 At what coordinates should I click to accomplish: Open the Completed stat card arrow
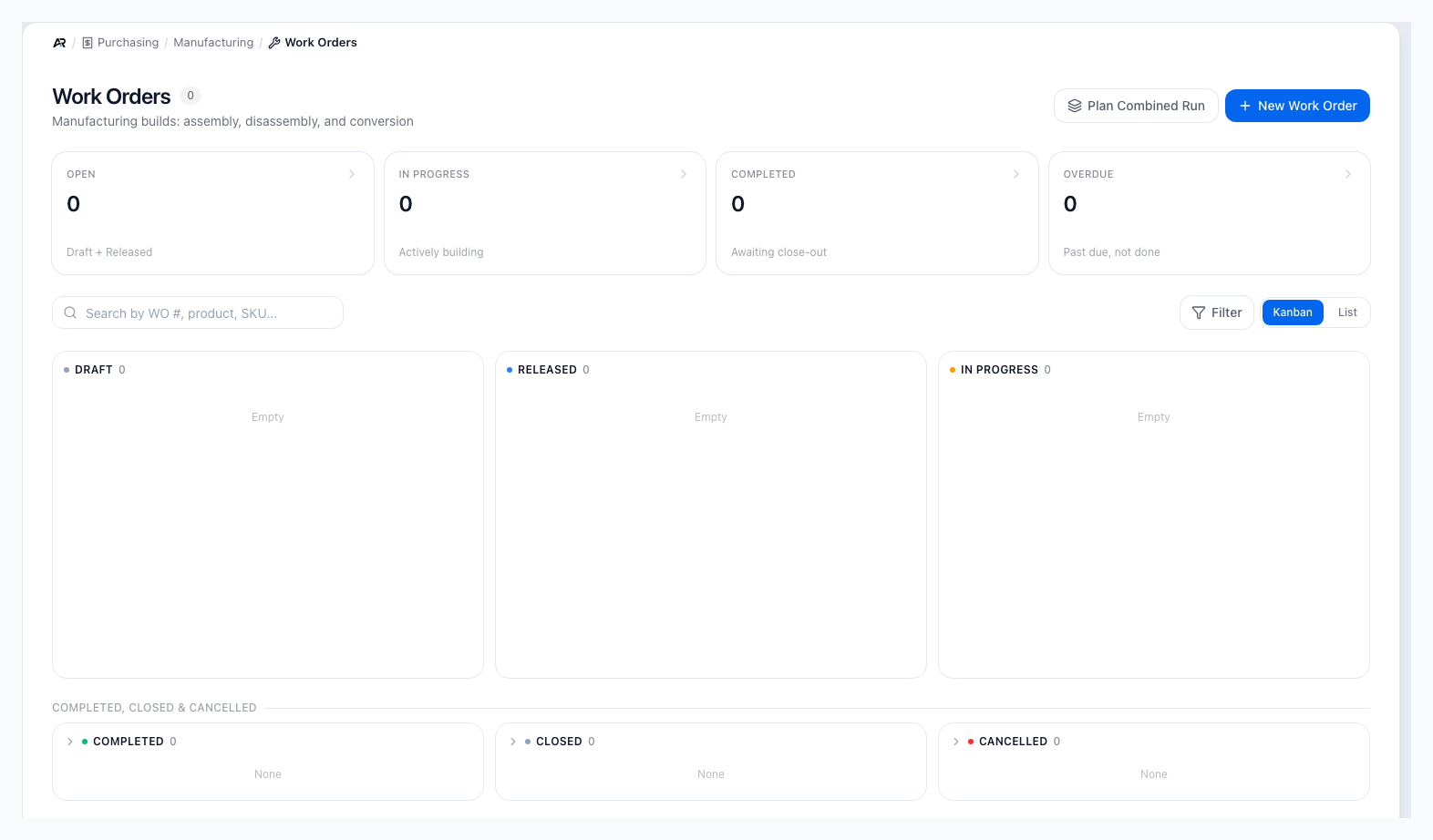click(1016, 174)
